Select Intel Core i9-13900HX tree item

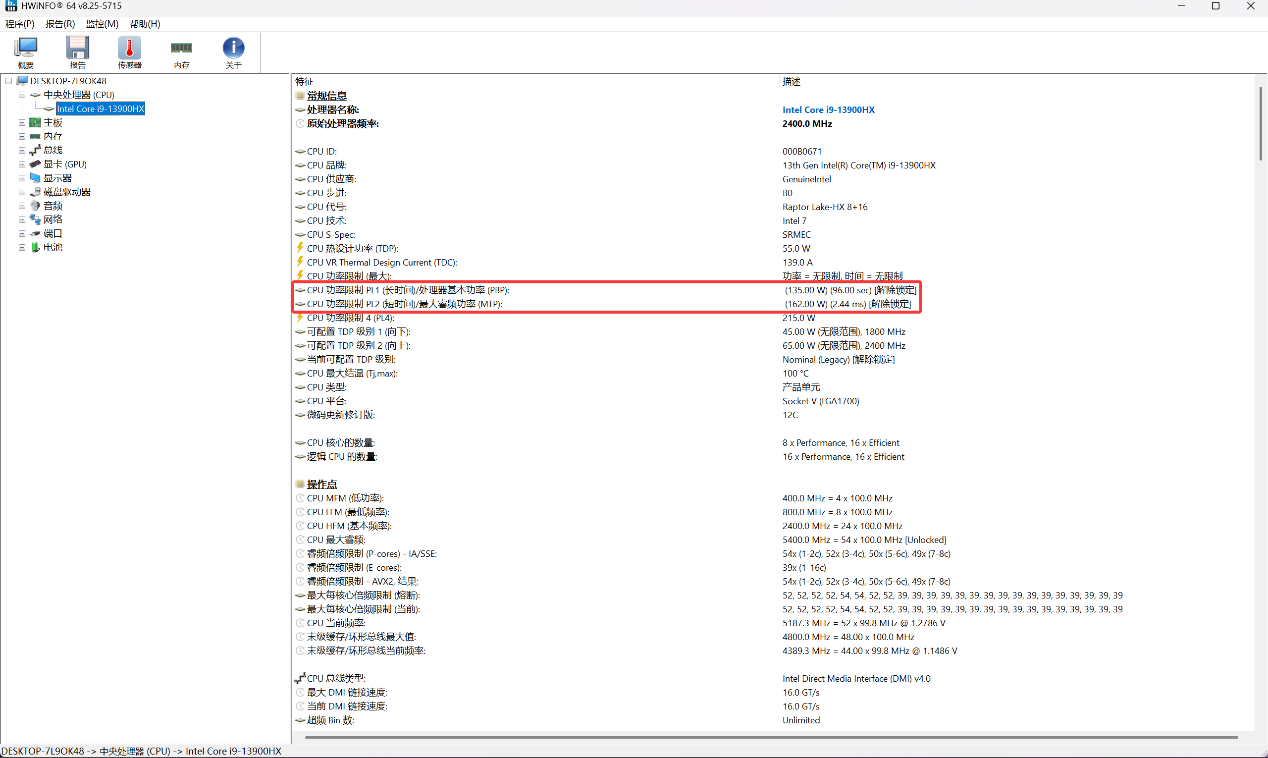tap(100, 109)
